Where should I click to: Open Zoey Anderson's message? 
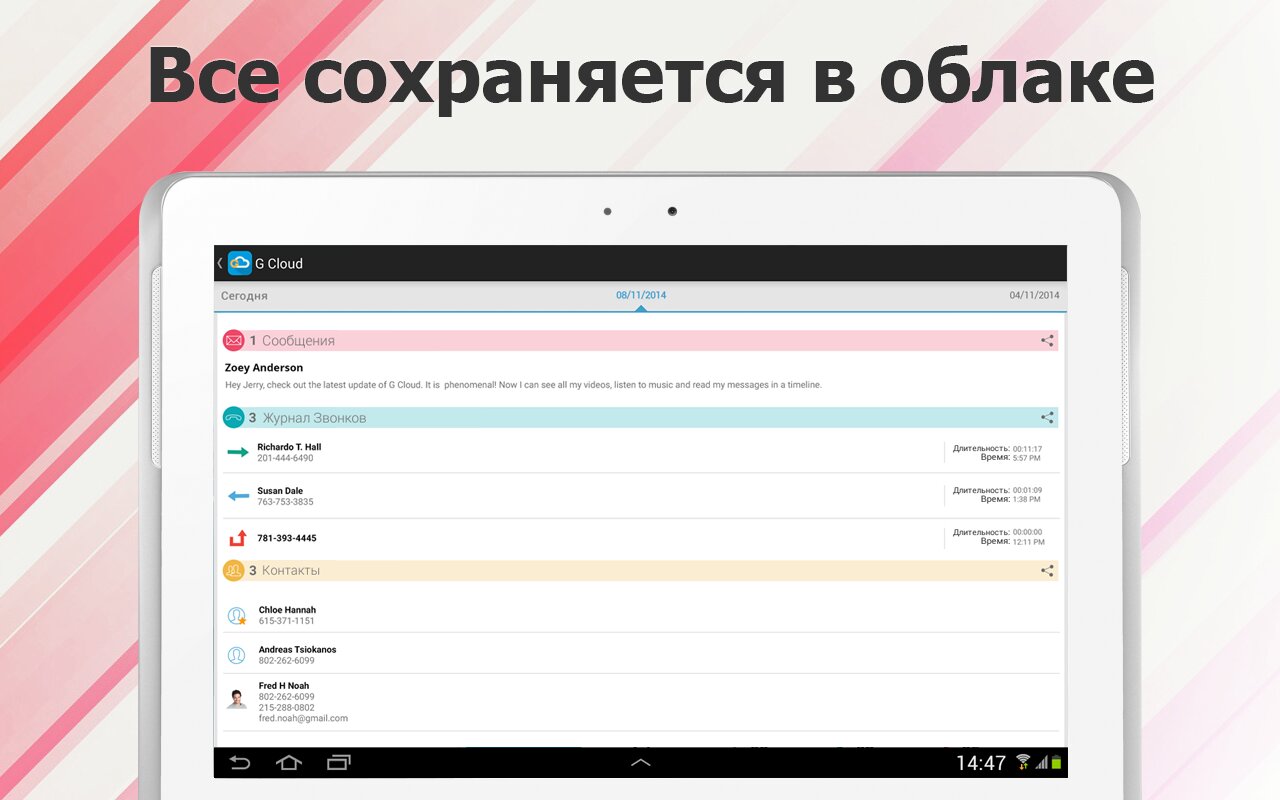coord(522,376)
